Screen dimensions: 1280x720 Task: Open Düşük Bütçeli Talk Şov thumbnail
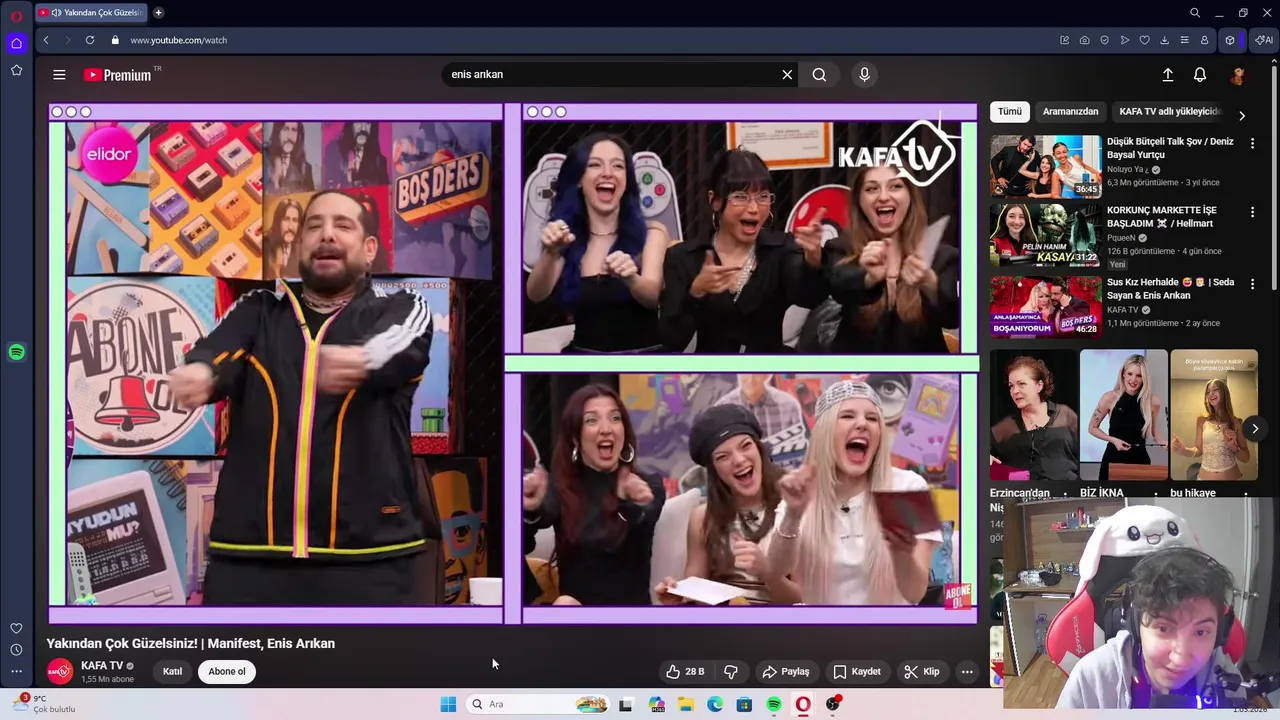point(1046,166)
